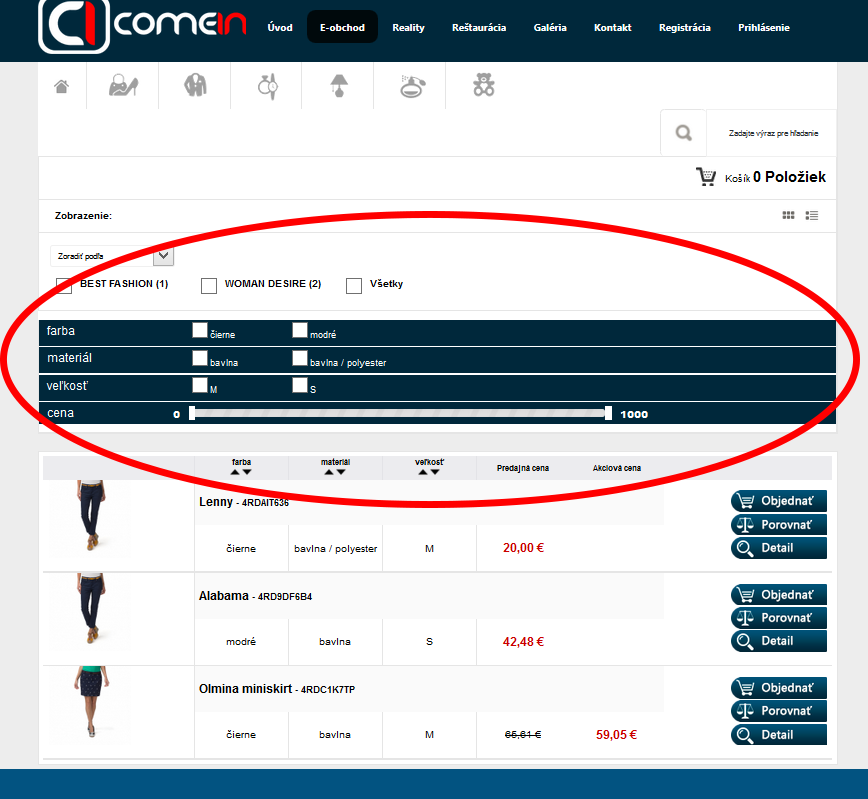This screenshot has width=868, height=799.
Task: Open Detail for Olmina miniskirt
Action: [x=778, y=735]
